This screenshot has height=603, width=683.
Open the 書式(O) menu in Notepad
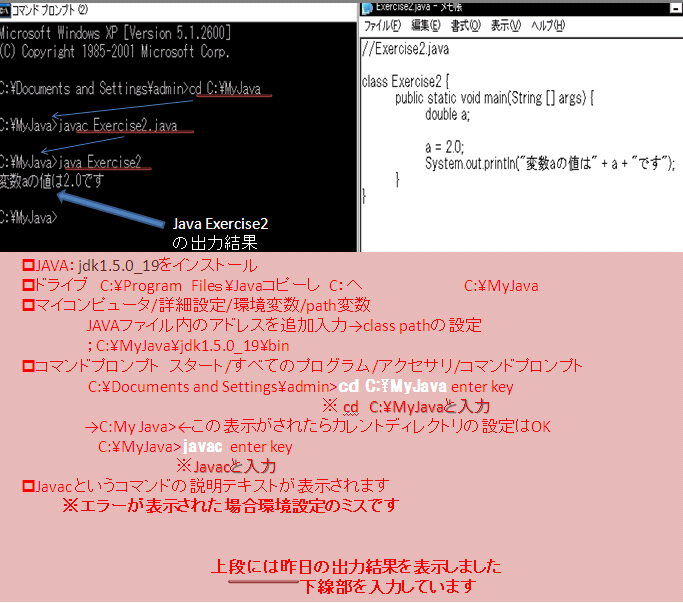point(466,26)
